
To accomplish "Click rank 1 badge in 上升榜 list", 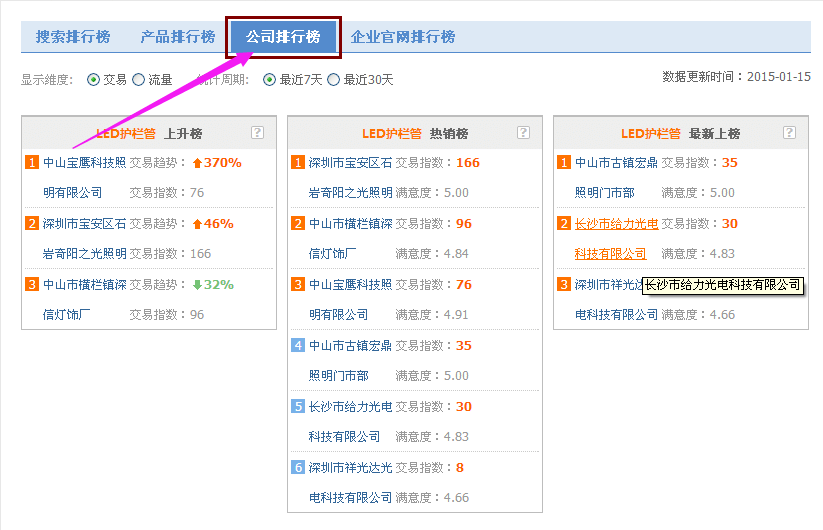I will (x=32, y=163).
